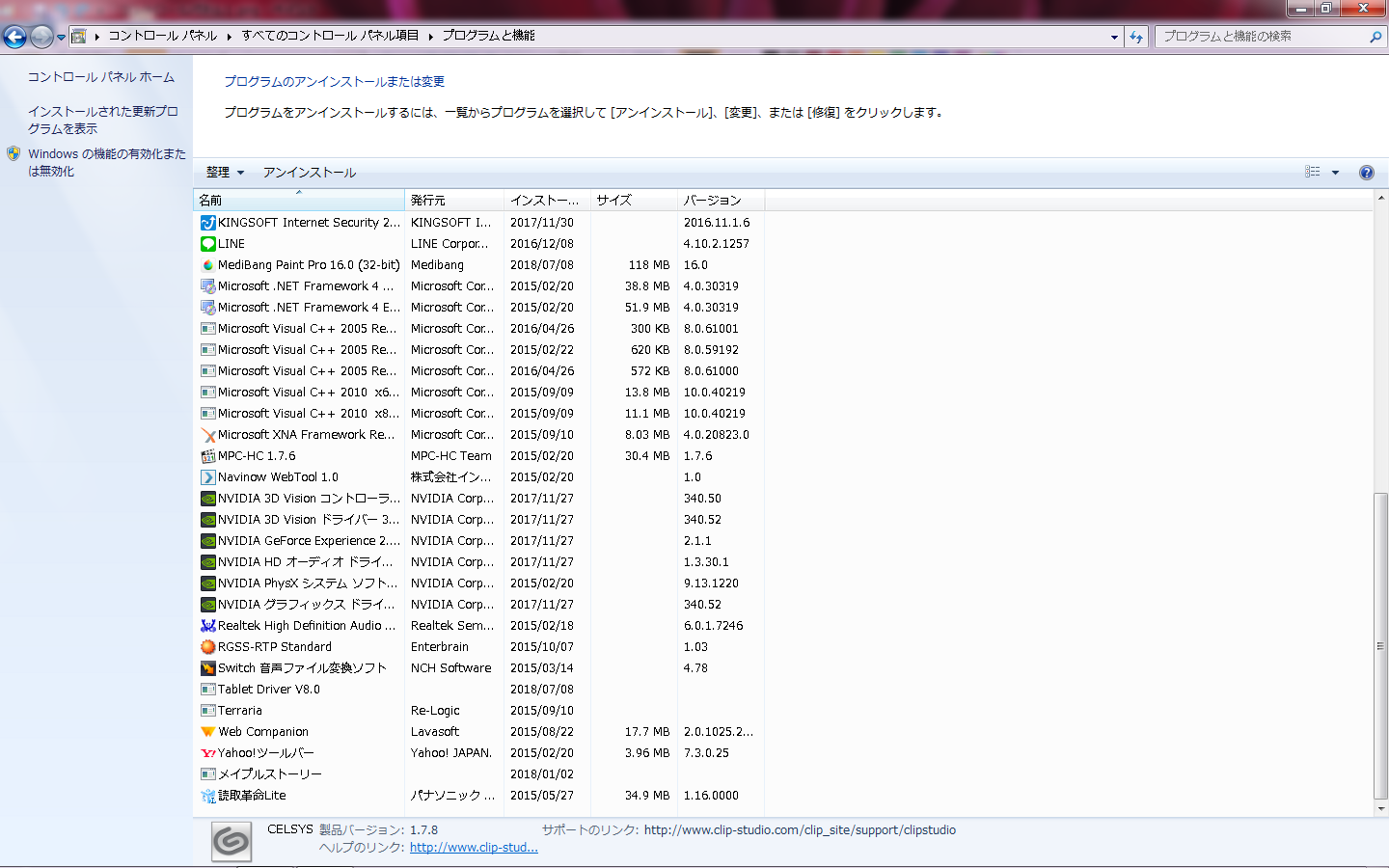The image size is (1389, 868).
Task: Open the 整理 dropdown menu
Action: [x=225, y=173]
